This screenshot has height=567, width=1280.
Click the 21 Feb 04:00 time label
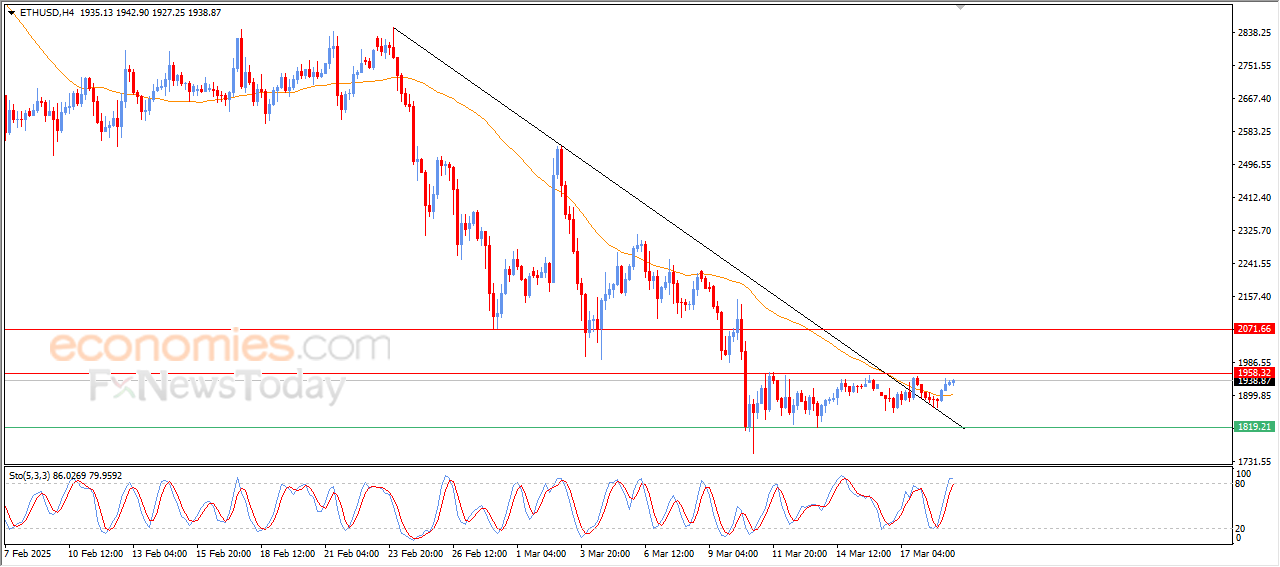(x=350, y=552)
